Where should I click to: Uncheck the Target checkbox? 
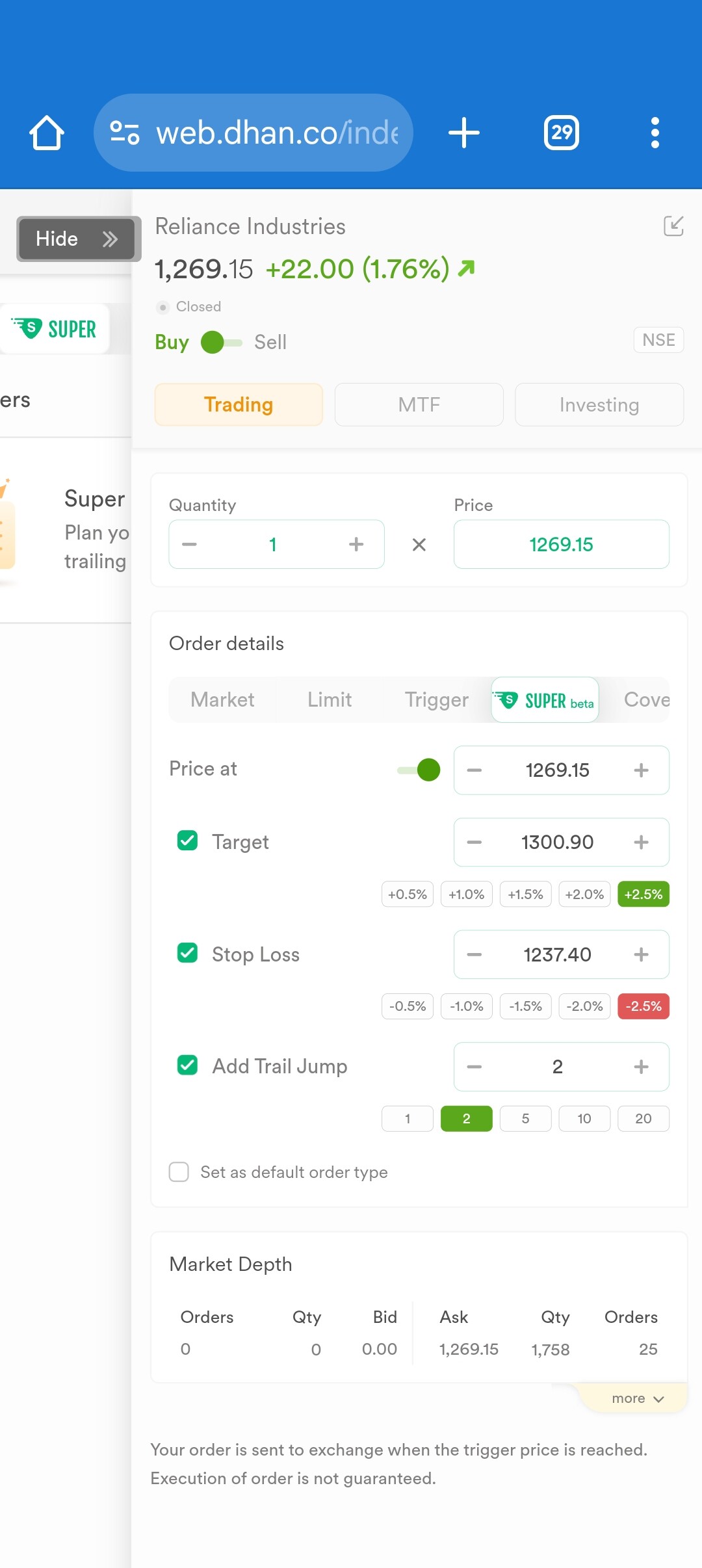click(x=188, y=841)
